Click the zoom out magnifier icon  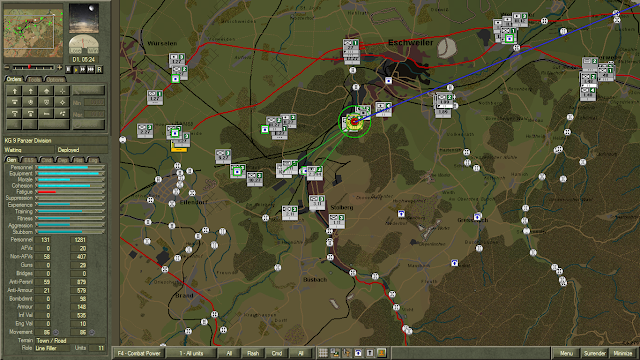[x=7, y=67]
